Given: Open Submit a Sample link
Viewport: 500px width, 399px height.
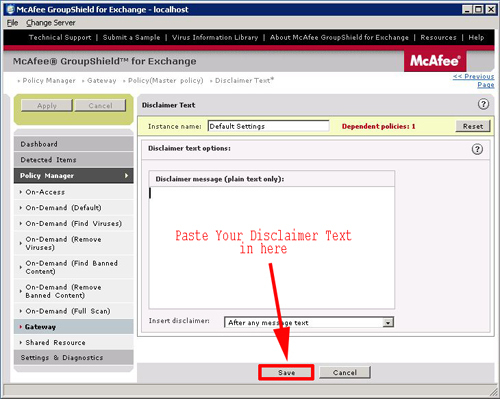Looking at the screenshot, I should tap(131, 37).
